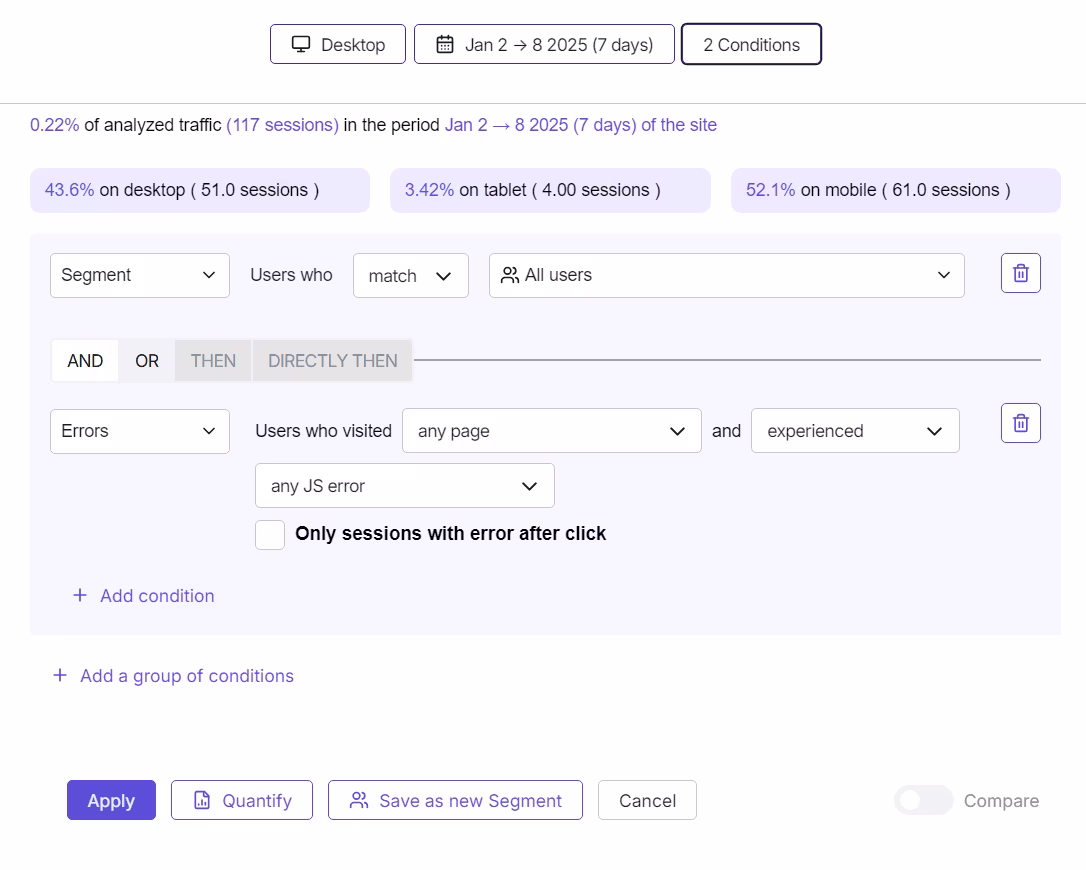
Task: Select the DIRECTLY THEN operator
Action: point(332,360)
